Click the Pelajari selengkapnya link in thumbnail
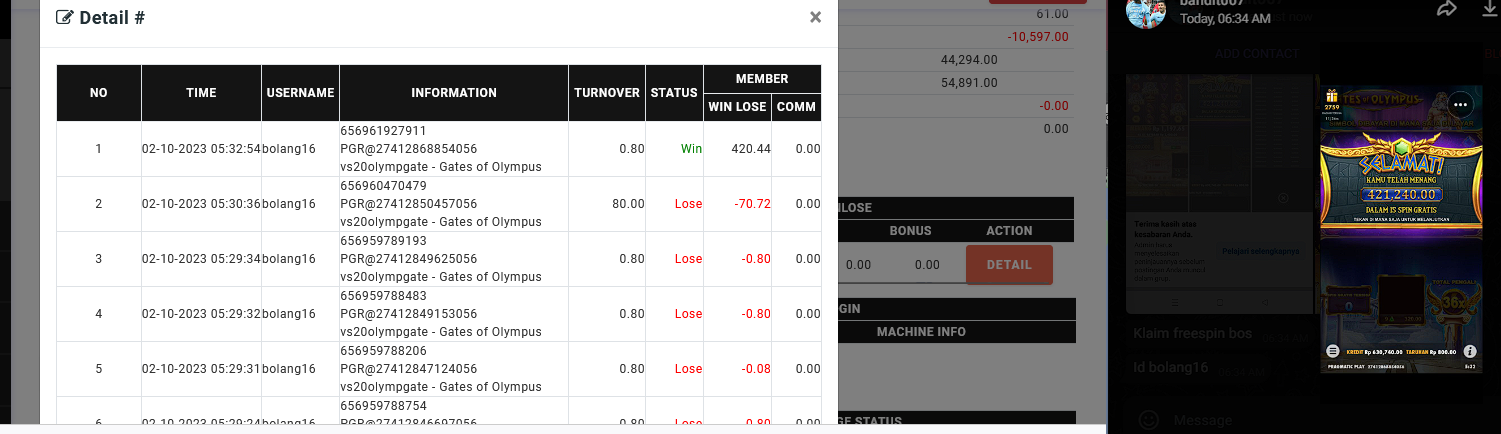1501x434 pixels. [1261, 251]
